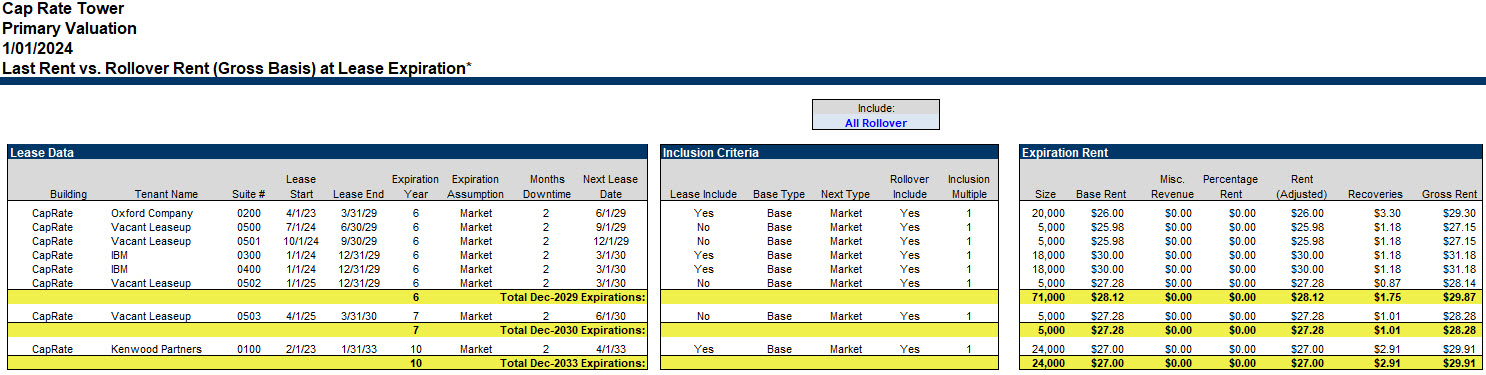Click next lease date 6/1/29
This screenshot has height=375, width=1486.
point(610,213)
